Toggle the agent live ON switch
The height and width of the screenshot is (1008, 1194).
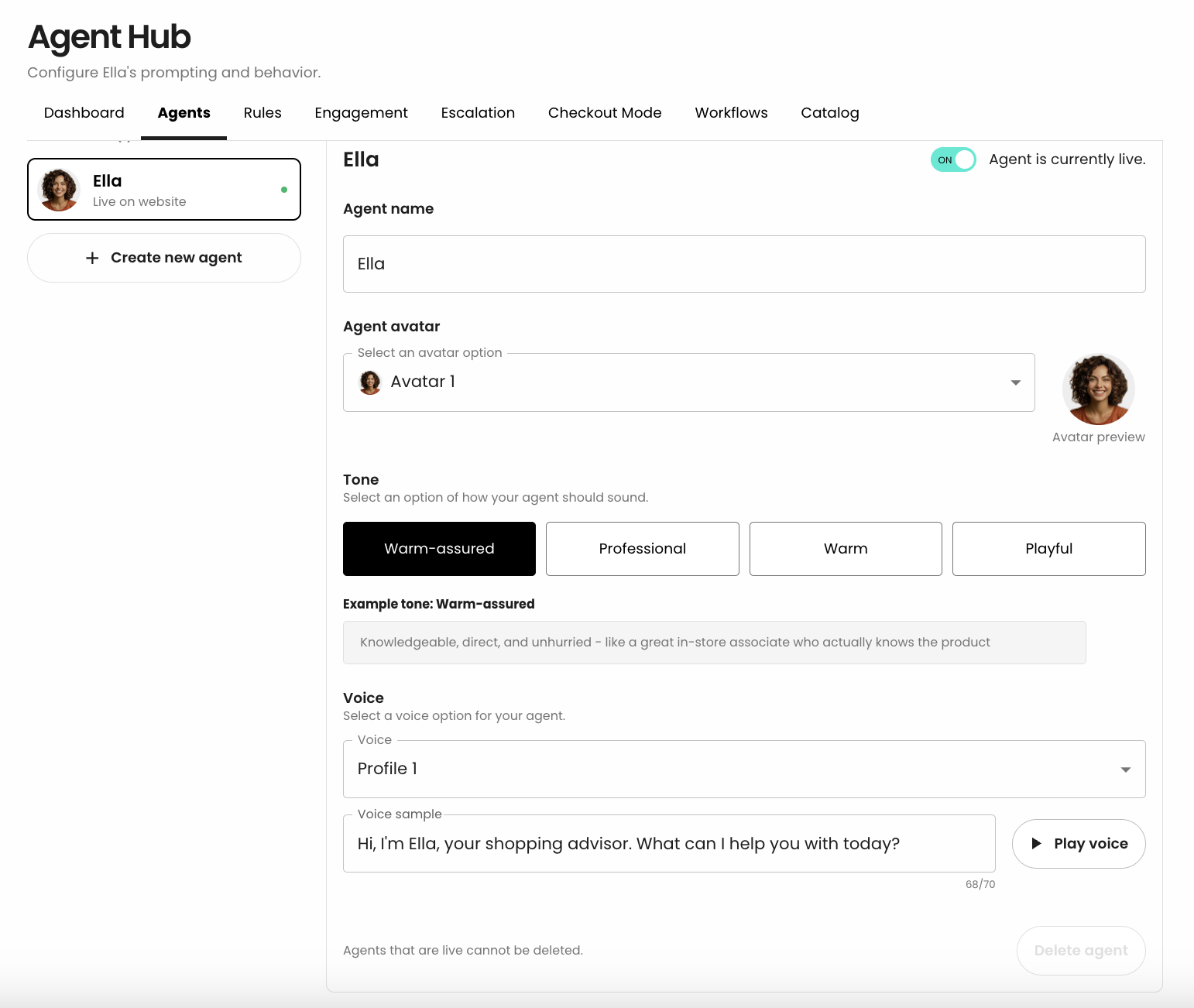coord(953,159)
